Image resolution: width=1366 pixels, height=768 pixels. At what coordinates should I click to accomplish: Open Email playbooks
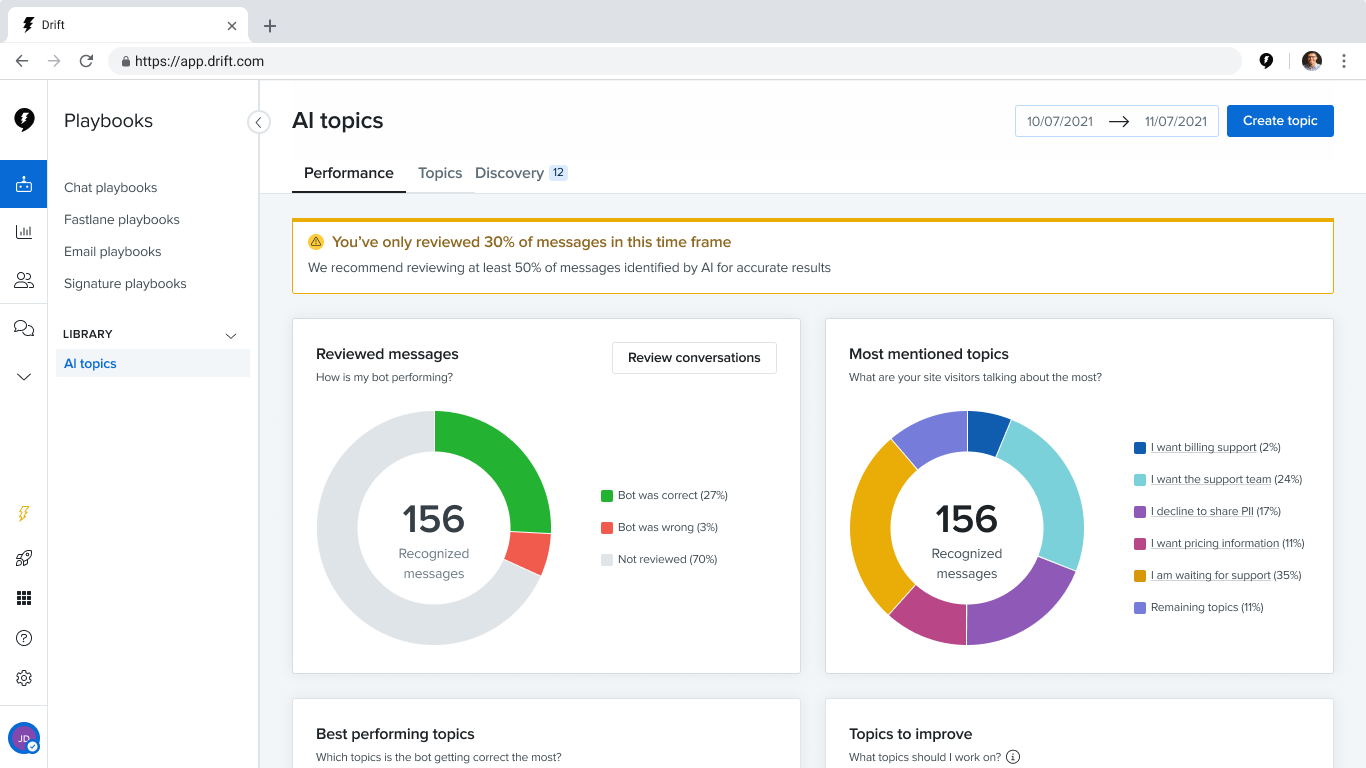click(x=113, y=251)
